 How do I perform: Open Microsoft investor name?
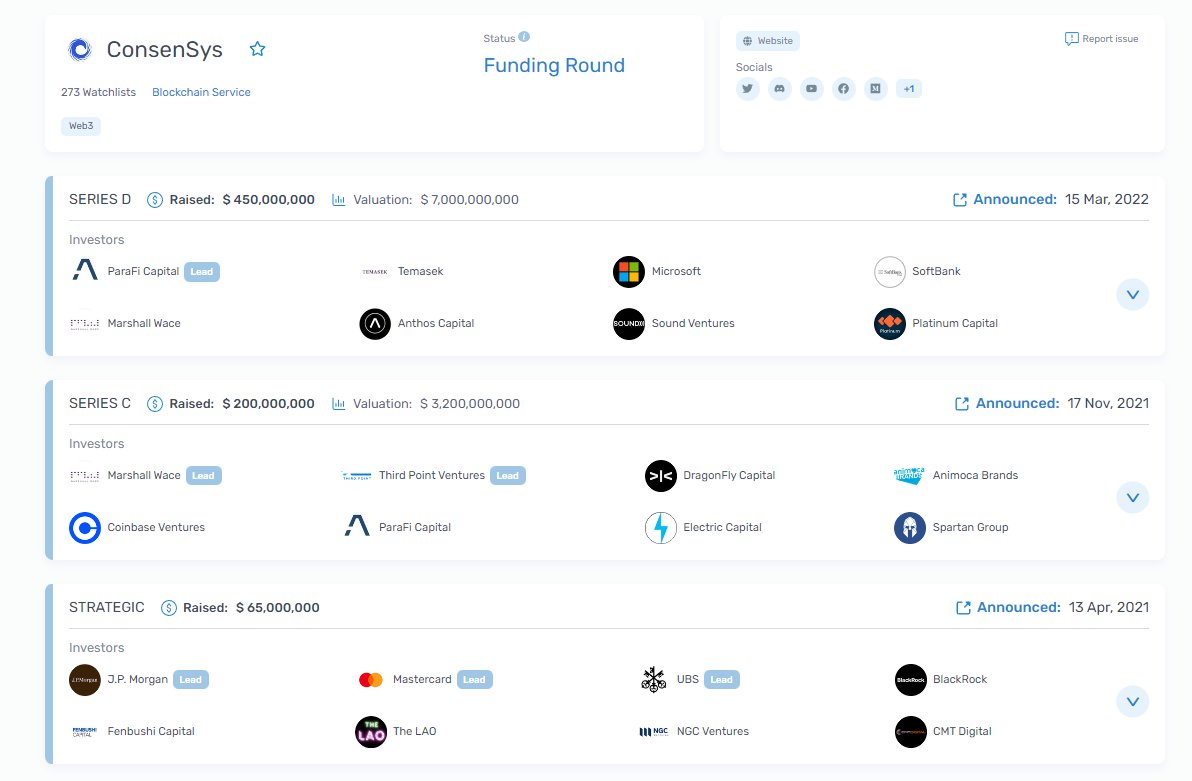(x=676, y=271)
